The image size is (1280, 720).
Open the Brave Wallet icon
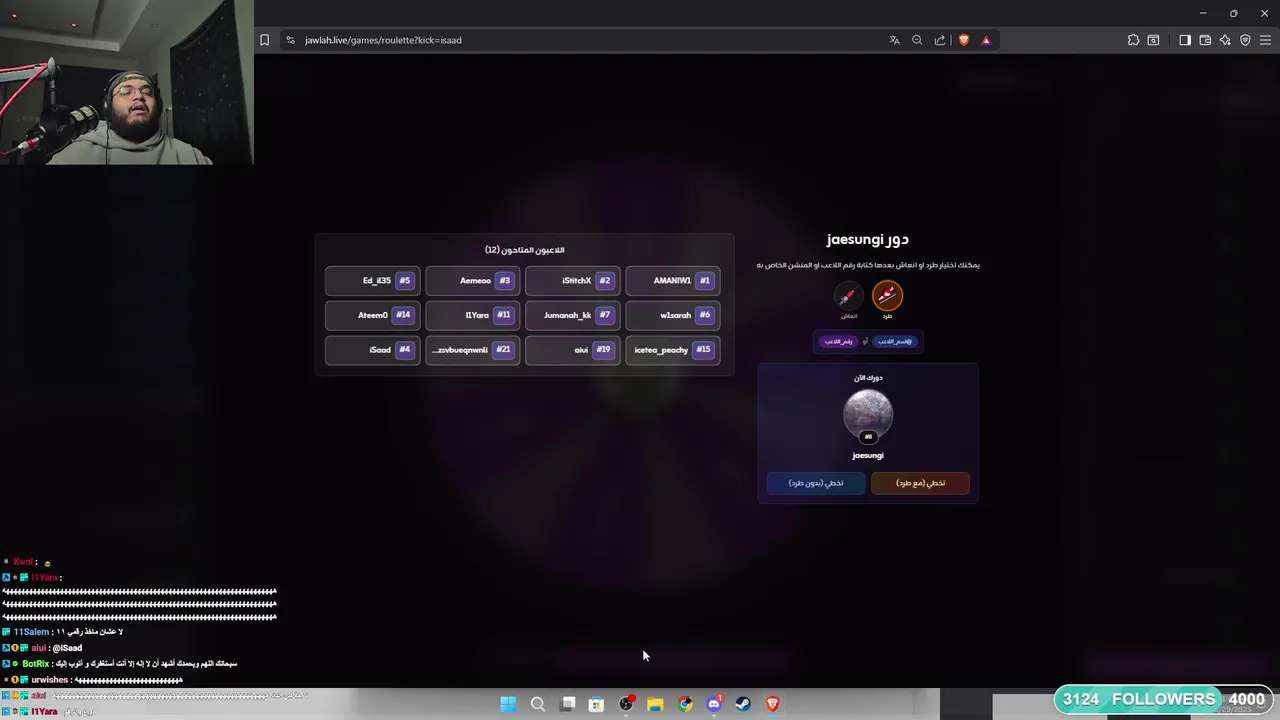coord(1205,40)
